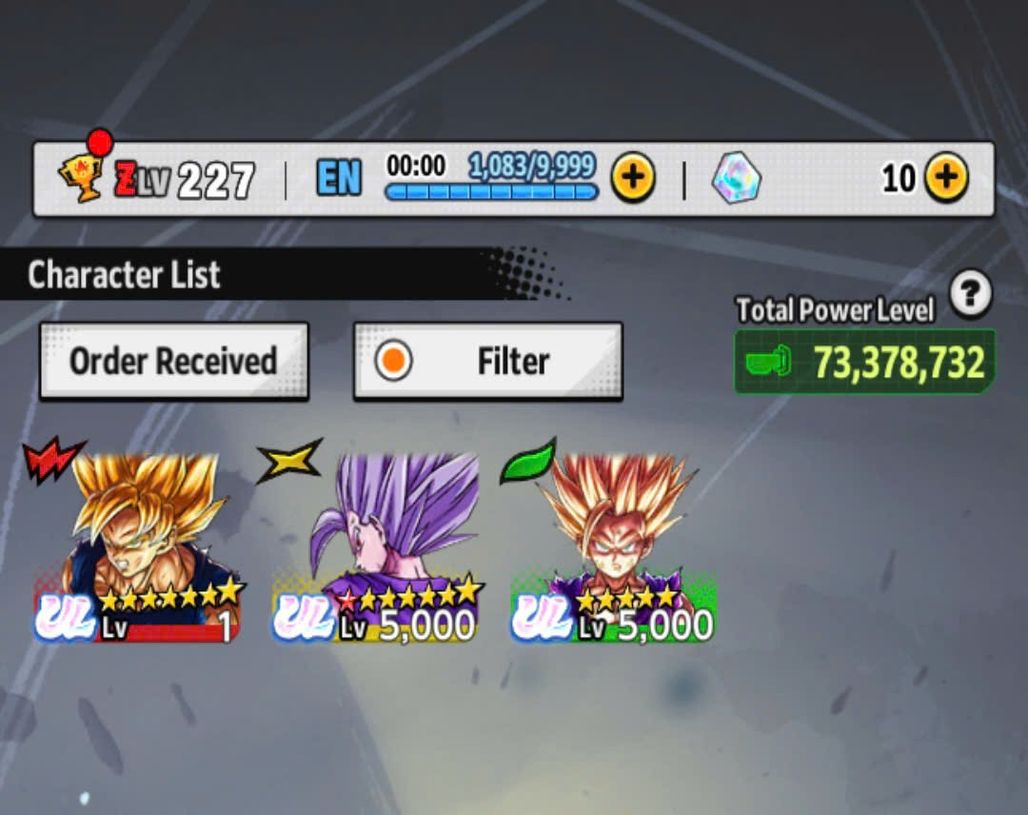Open Total Power Level help question mark
1028x815 pixels.
click(970, 292)
